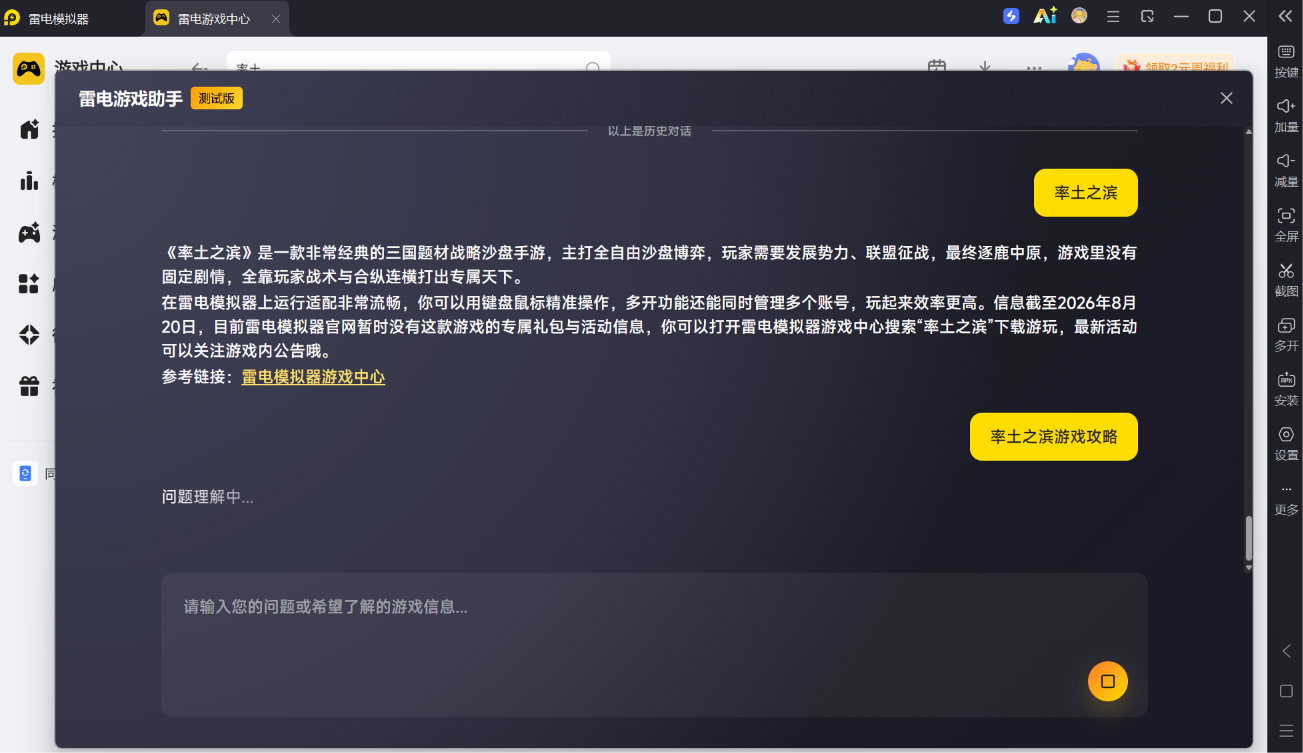Image resolution: width=1303 pixels, height=753 pixels.
Task: Click the gamepad icon in the game center sidebar
Action: [x=29, y=233]
